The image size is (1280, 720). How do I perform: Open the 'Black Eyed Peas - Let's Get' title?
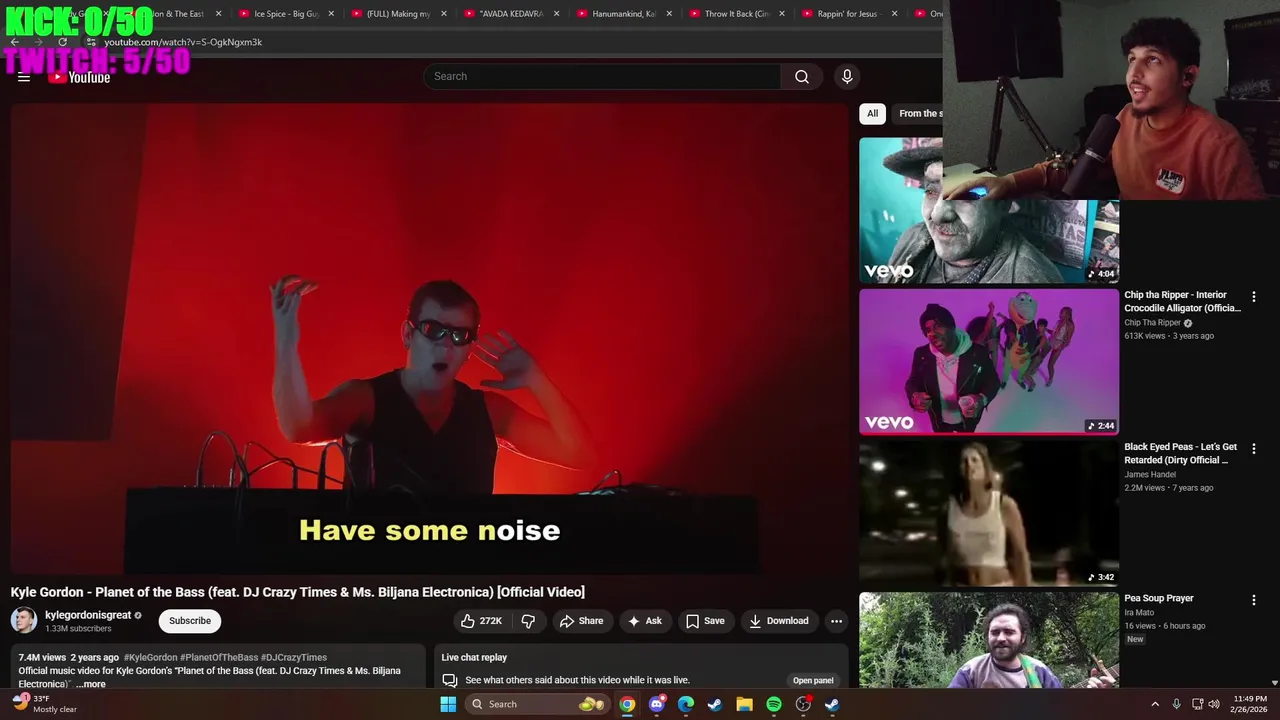(x=1181, y=453)
